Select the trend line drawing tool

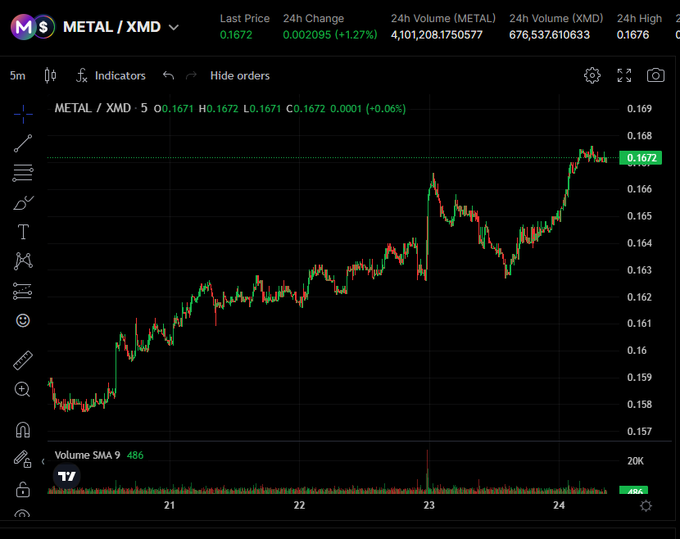tap(23, 143)
